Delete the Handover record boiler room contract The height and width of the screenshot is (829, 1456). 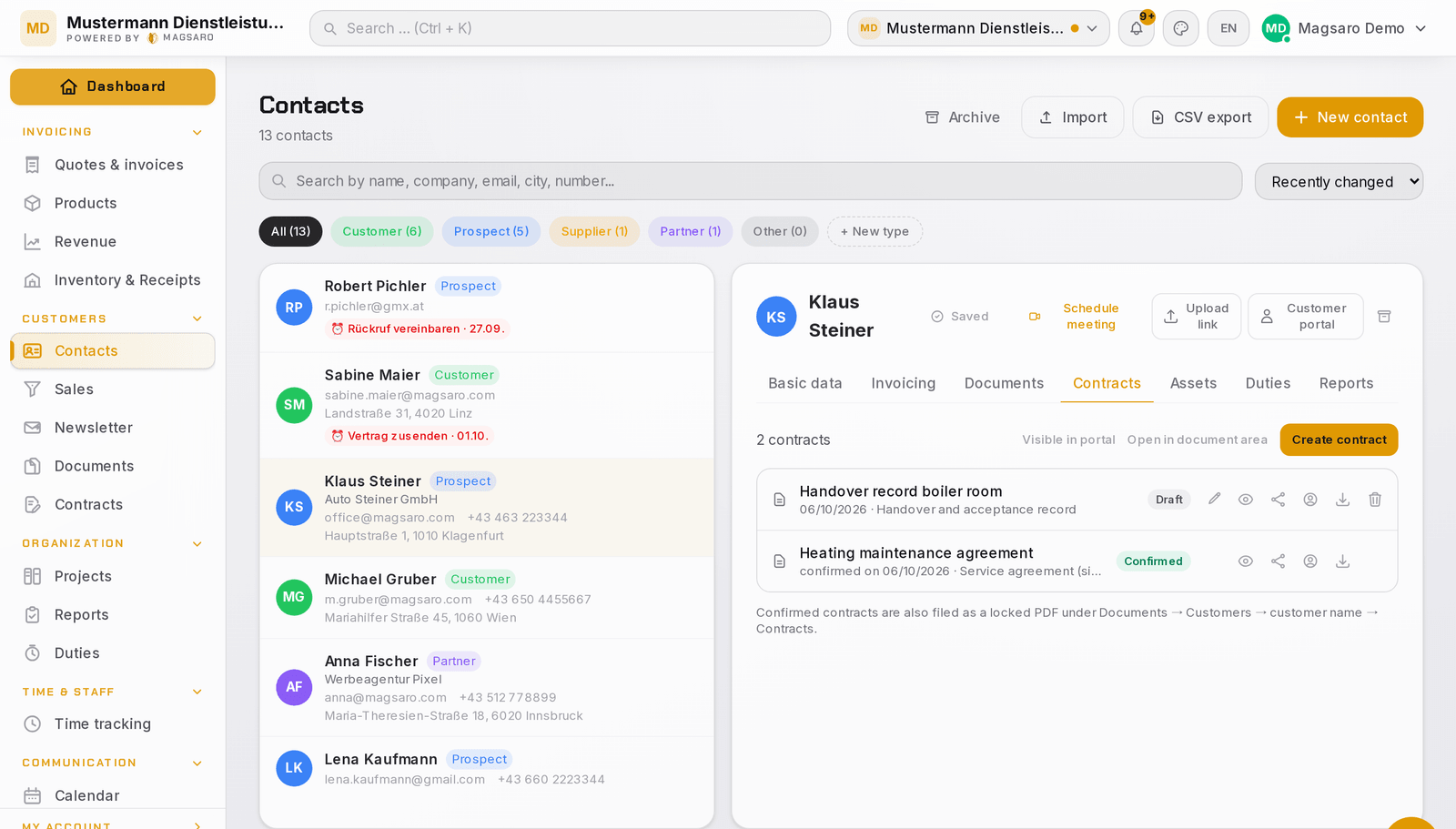pos(1375,500)
